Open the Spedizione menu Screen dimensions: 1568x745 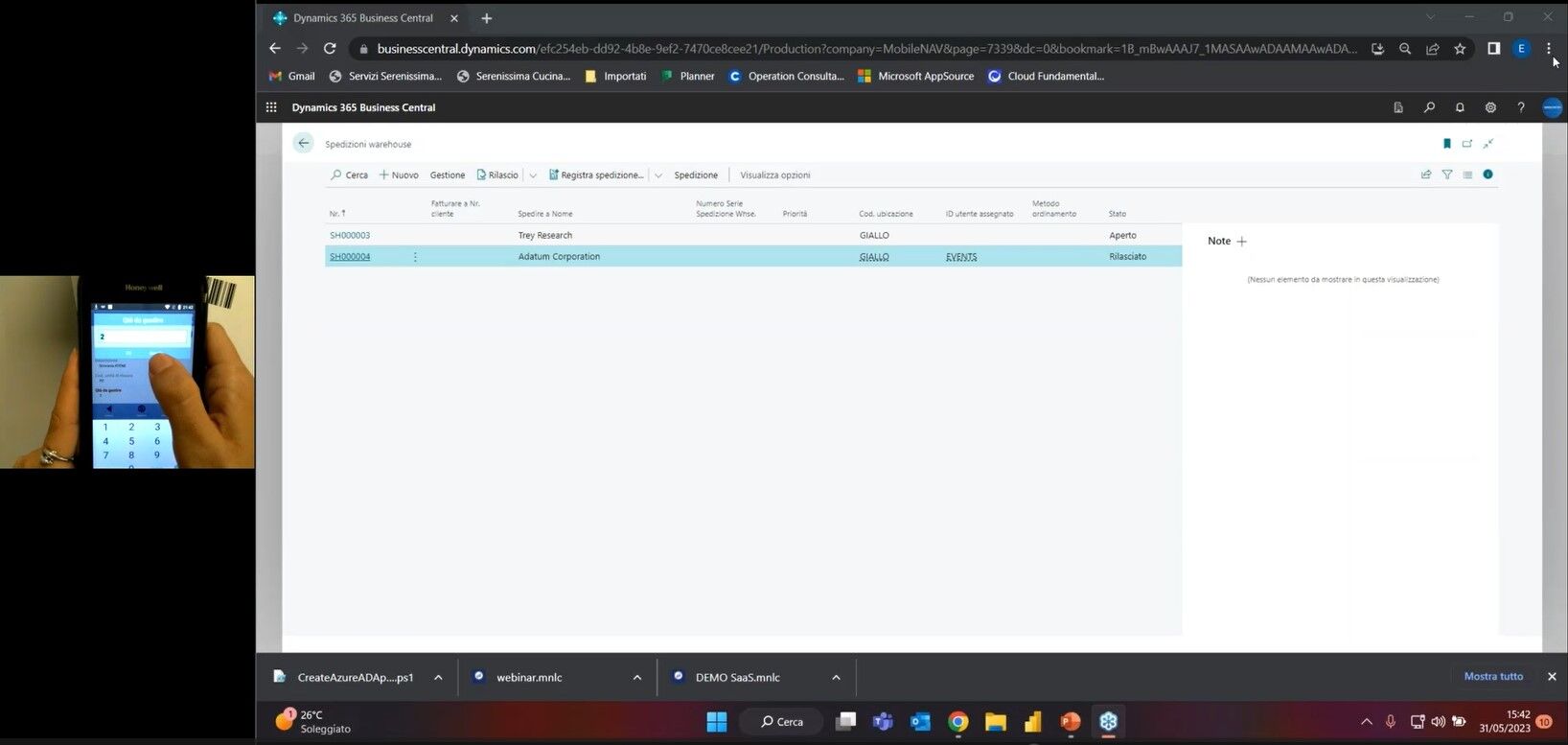click(x=695, y=175)
